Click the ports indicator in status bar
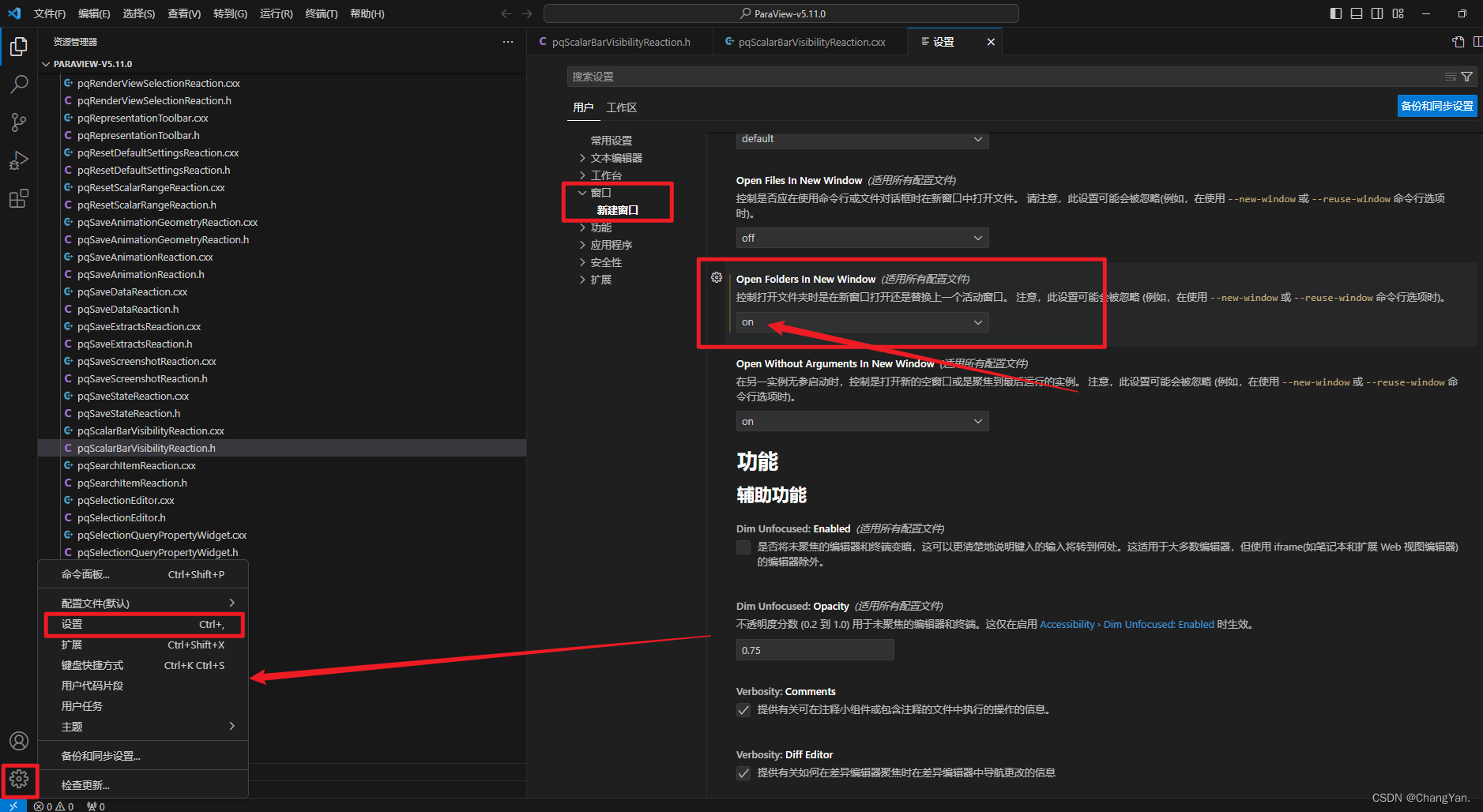Screen dimensions: 1483x812 tap(96, 806)
